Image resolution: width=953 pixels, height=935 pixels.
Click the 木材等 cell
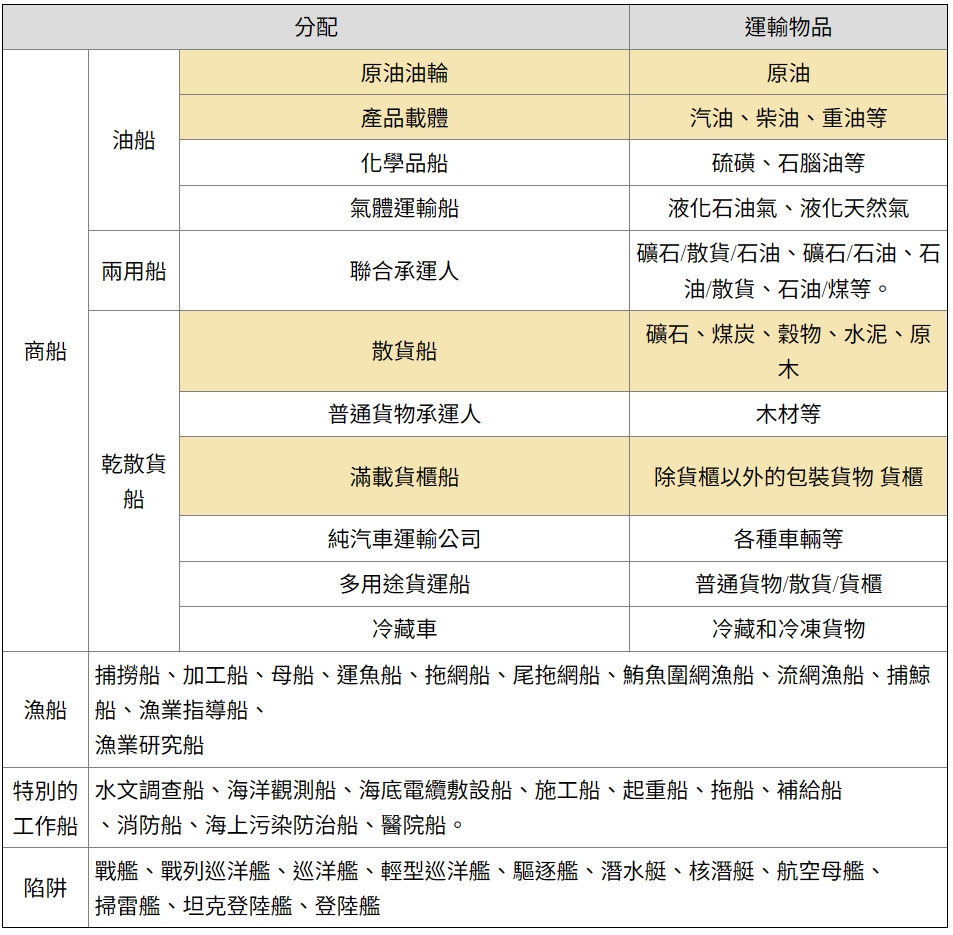click(x=788, y=414)
